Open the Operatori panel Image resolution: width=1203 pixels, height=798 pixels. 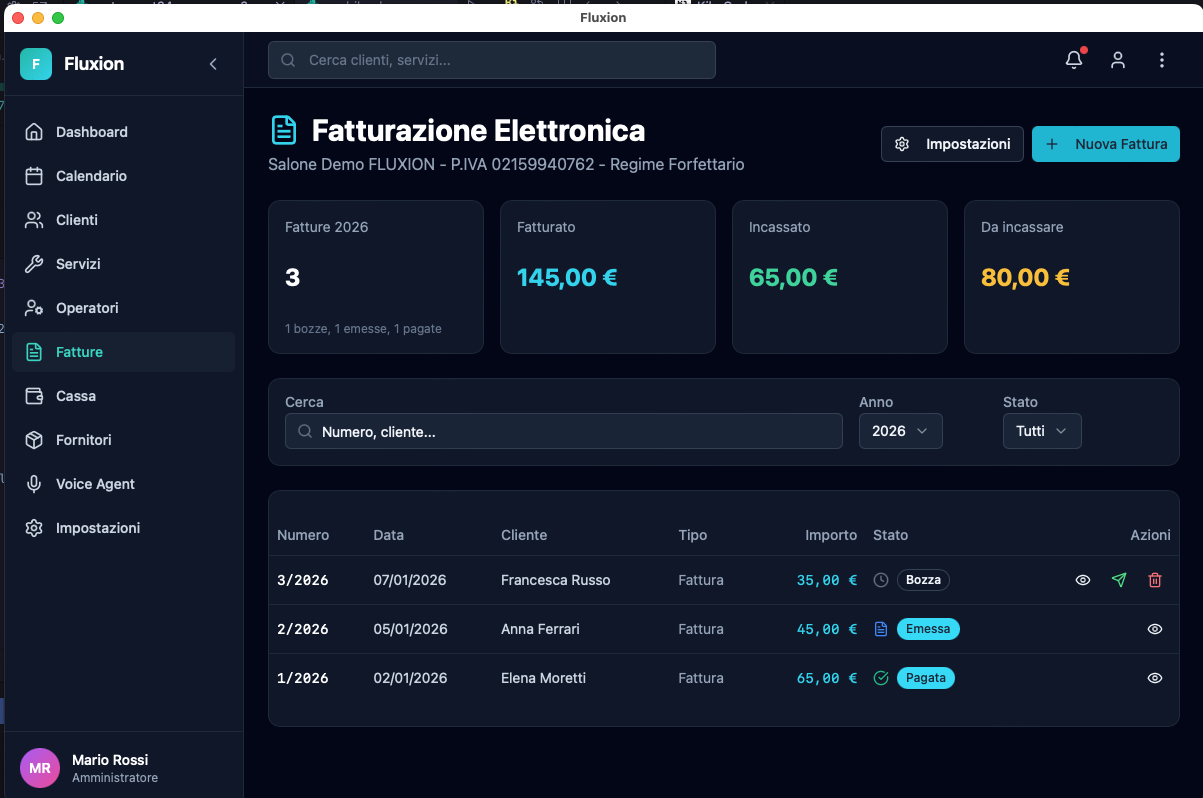pyautogui.click(x=89, y=308)
